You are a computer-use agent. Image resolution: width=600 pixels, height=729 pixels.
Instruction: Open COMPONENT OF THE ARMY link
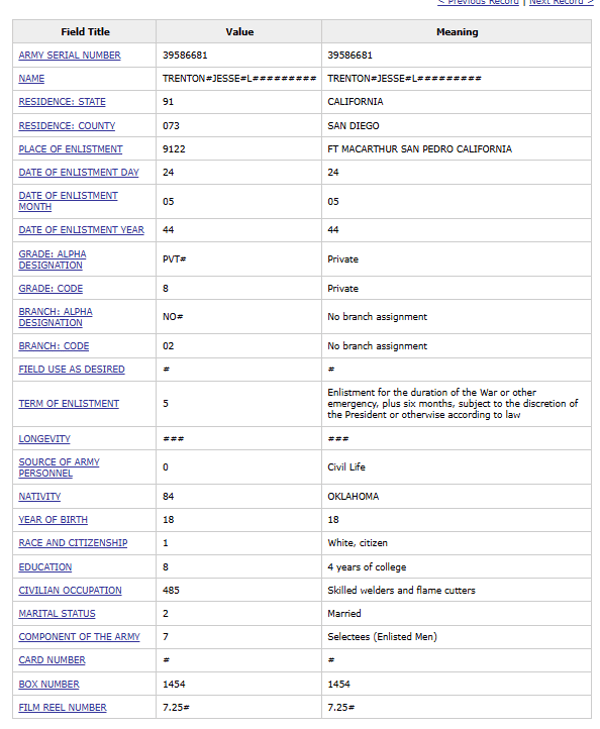79,637
